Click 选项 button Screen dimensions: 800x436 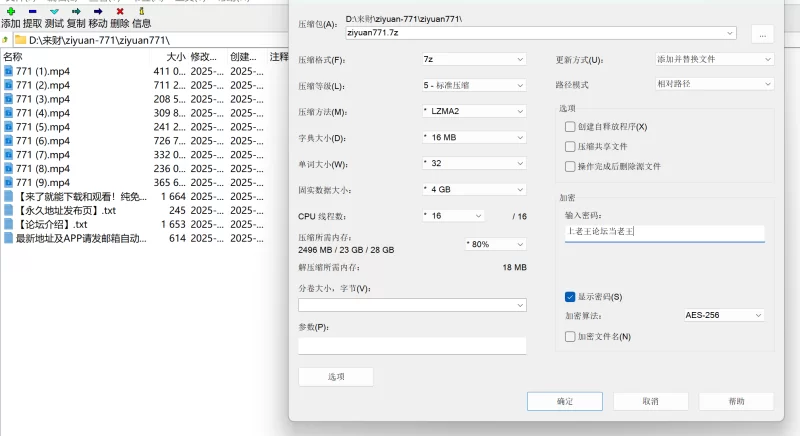click(x=336, y=377)
